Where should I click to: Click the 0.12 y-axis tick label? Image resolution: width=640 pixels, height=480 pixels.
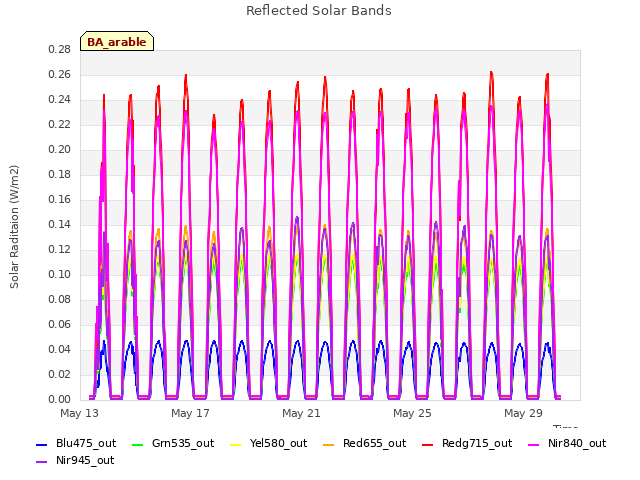click(60, 249)
